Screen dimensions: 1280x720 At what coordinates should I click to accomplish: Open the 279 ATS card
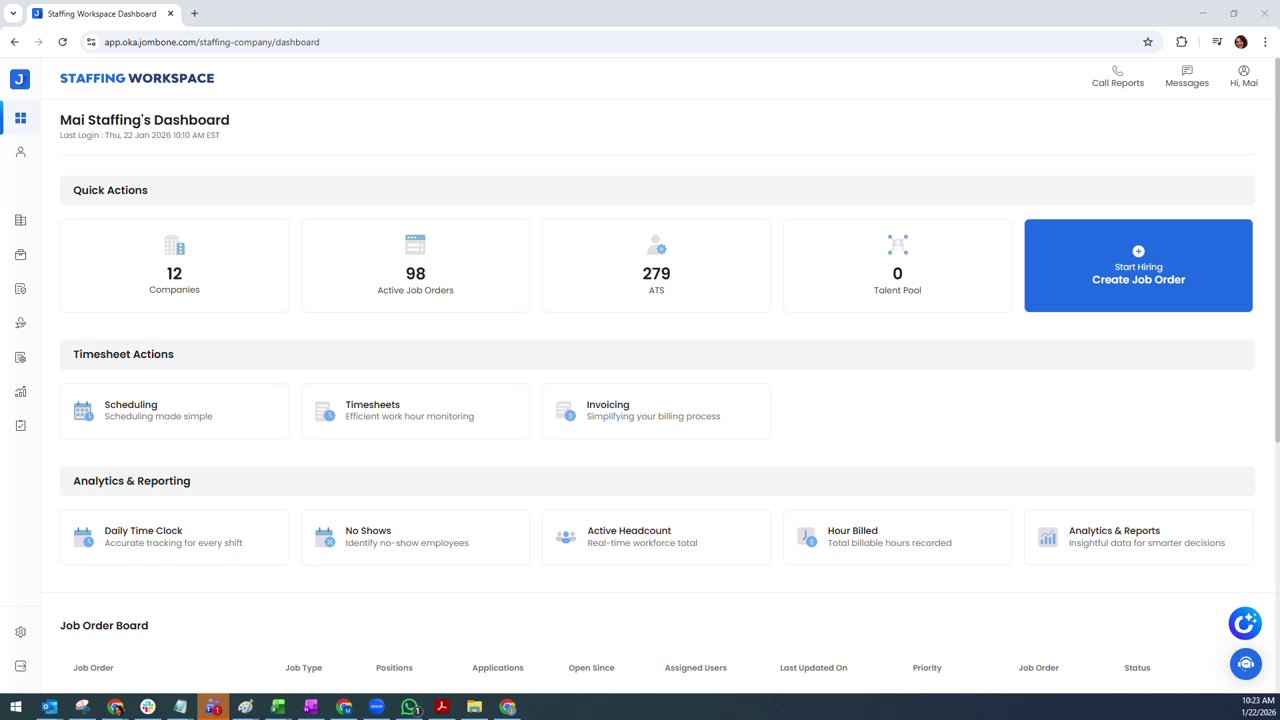coord(656,266)
